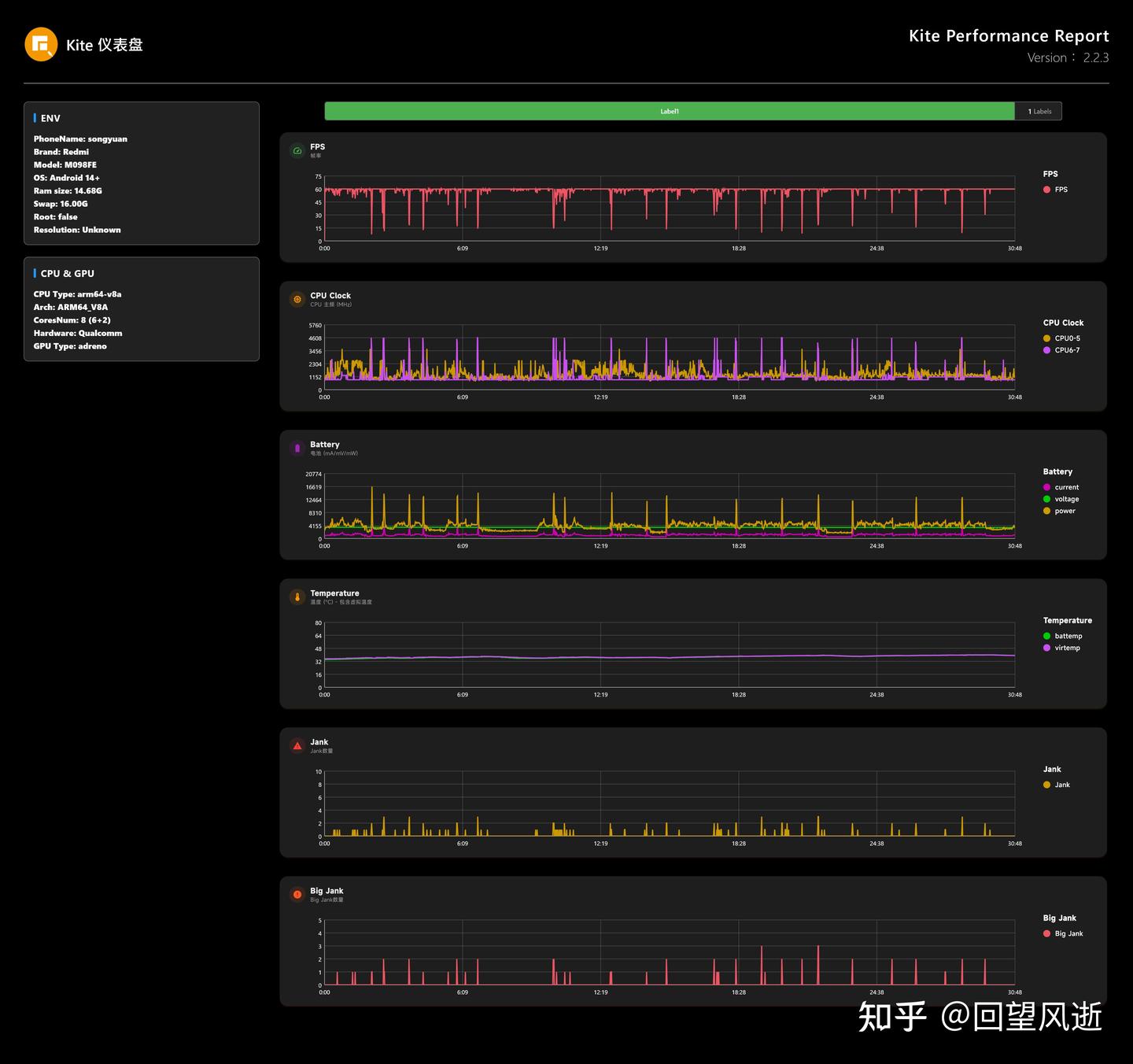Viewport: 1133px width, 1064px height.
Task: Click the Battery panel icon
Action: [x=297, y=448]
